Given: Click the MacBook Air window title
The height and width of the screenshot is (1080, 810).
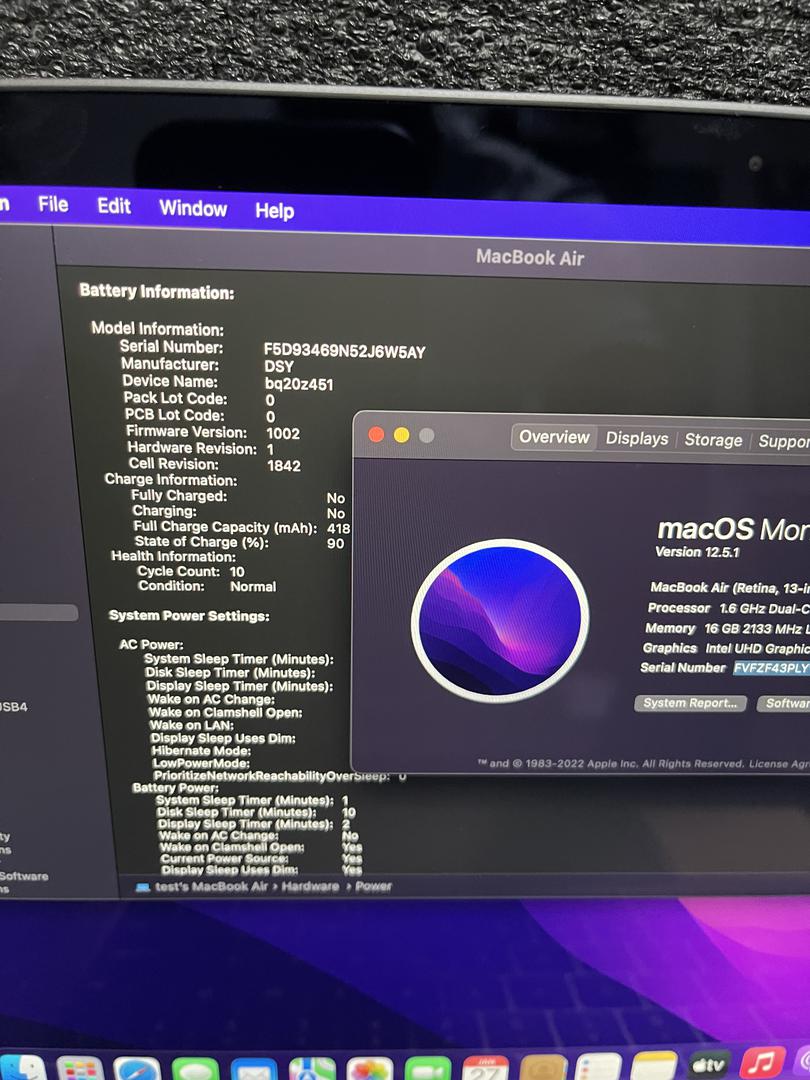Looking at the screenshot, I should point(530,258).
